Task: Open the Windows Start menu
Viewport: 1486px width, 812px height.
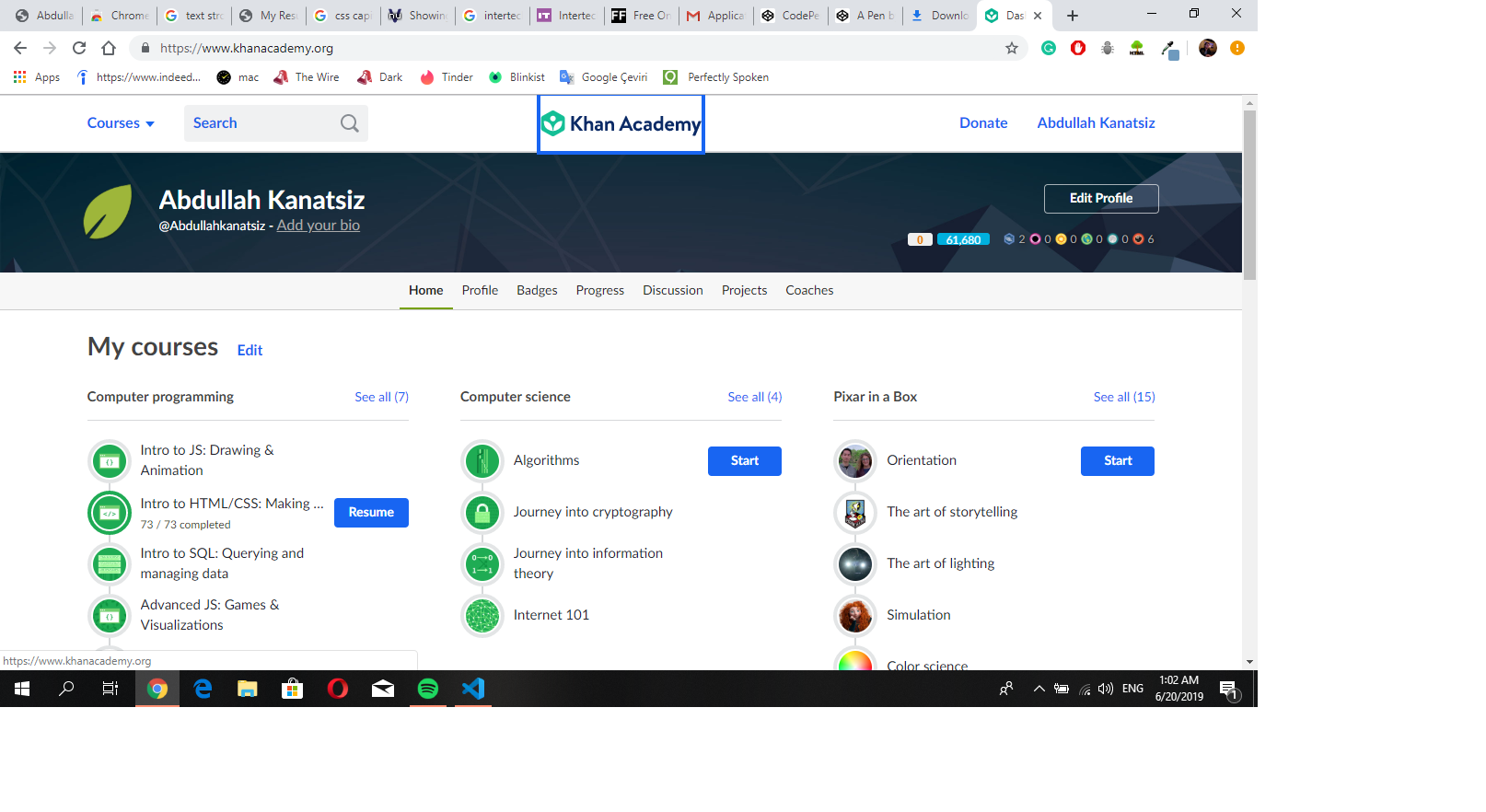Action: pos(22,689)
